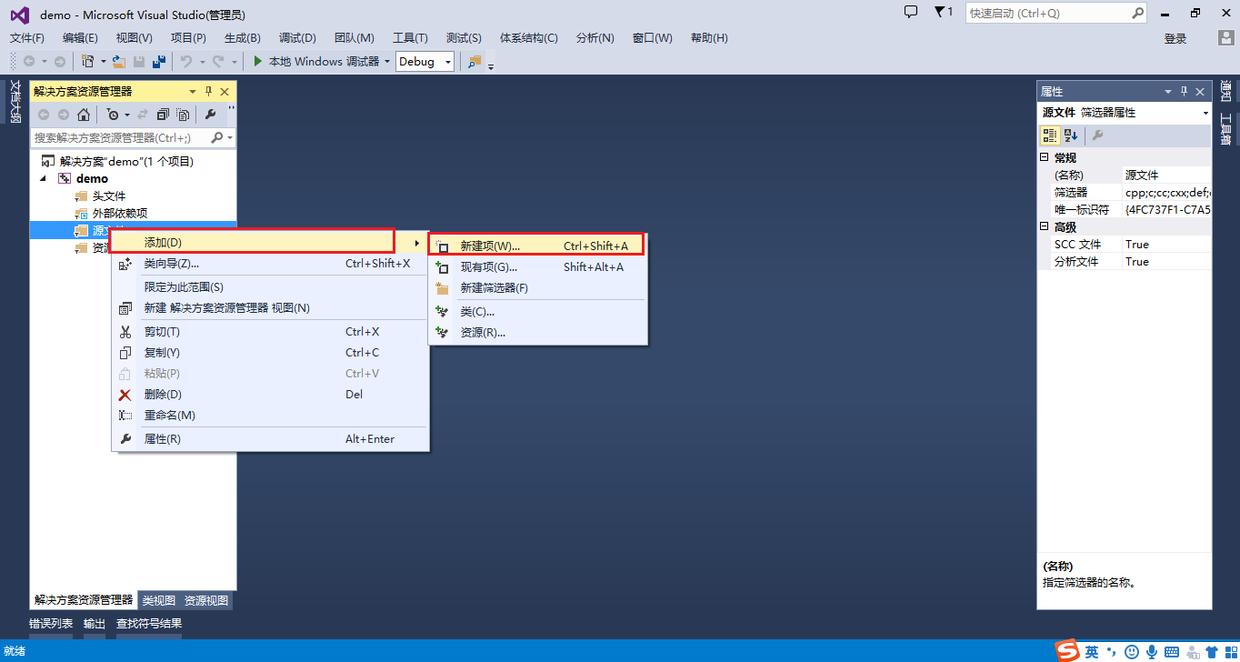This screenshot has width=1240, height=662.
Task: Select the Save All toolbar icon
Action: (160, 61)
